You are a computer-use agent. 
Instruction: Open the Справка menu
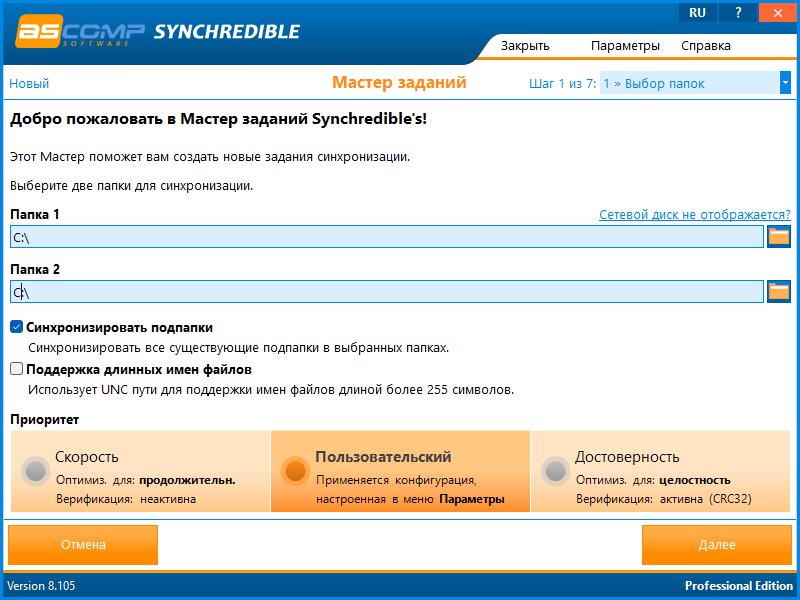[x=706, y=45]
